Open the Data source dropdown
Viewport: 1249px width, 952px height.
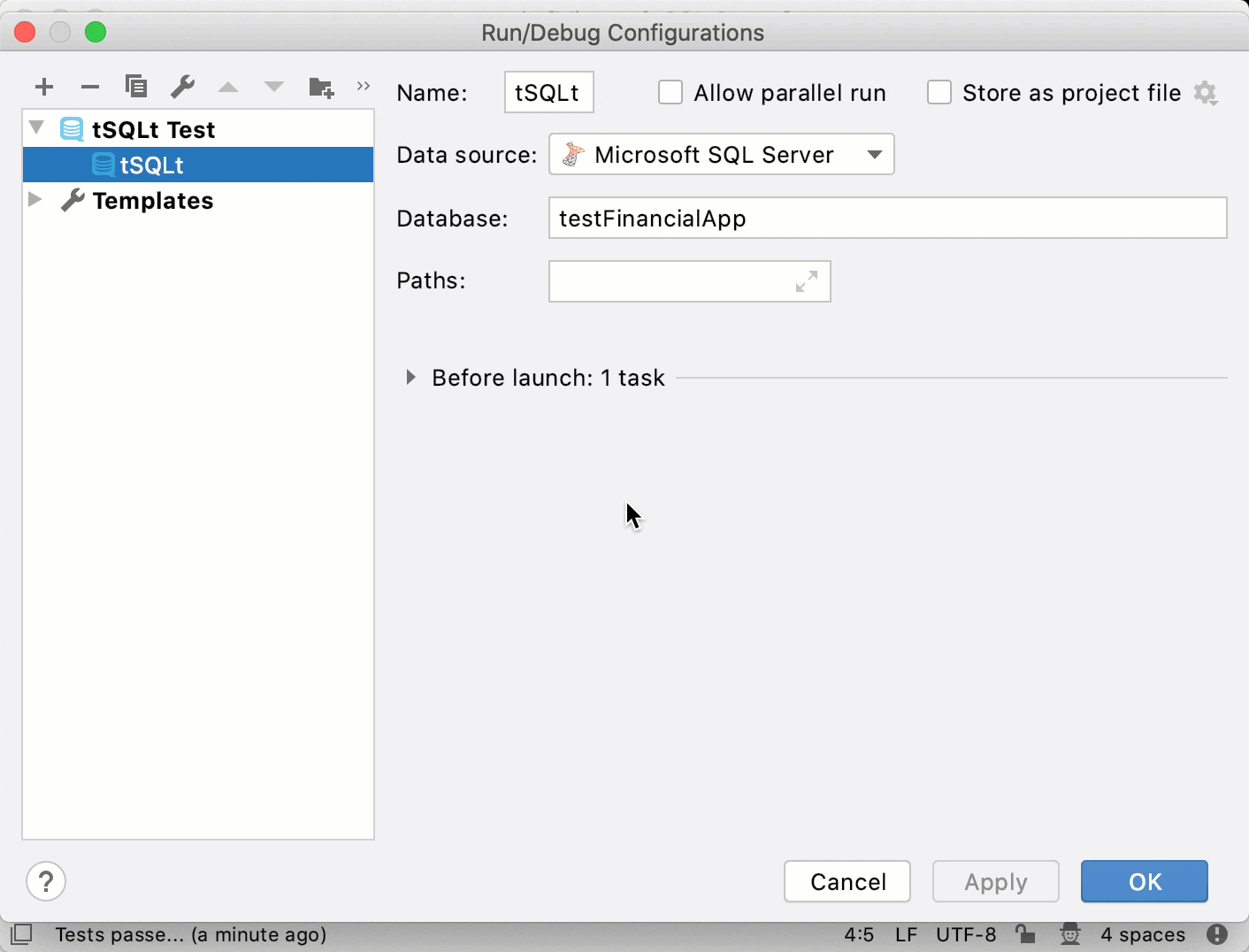pos(874,154)
